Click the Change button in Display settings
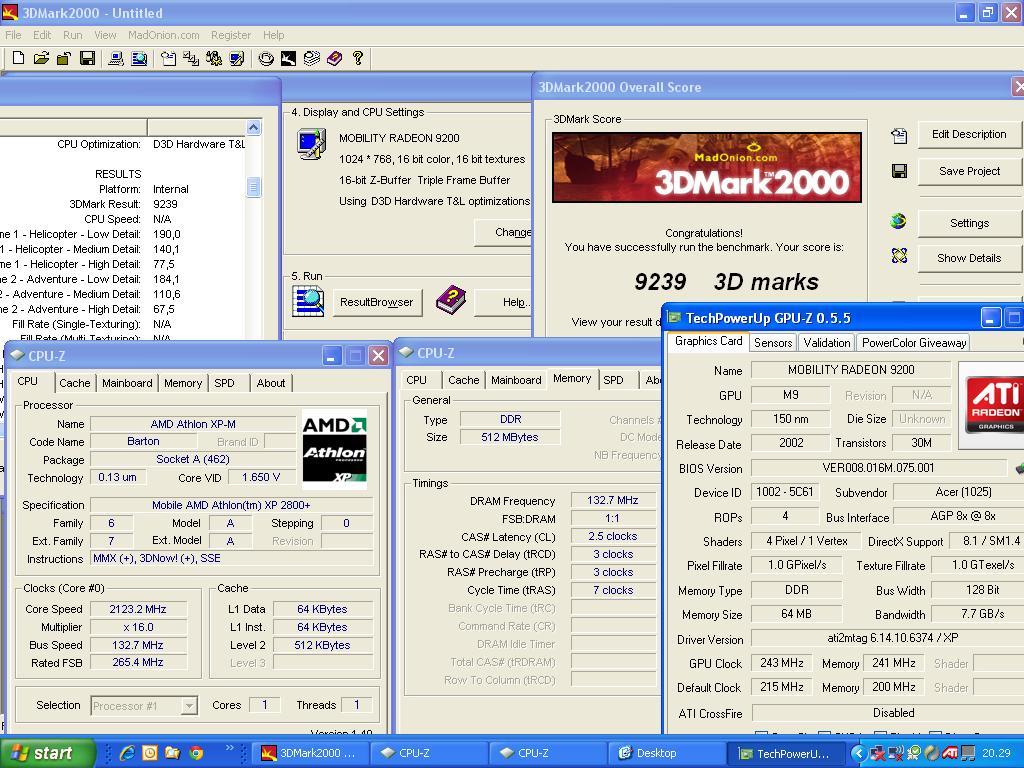1024x768 pixels. pyautogui.click(x=504, y=232)
